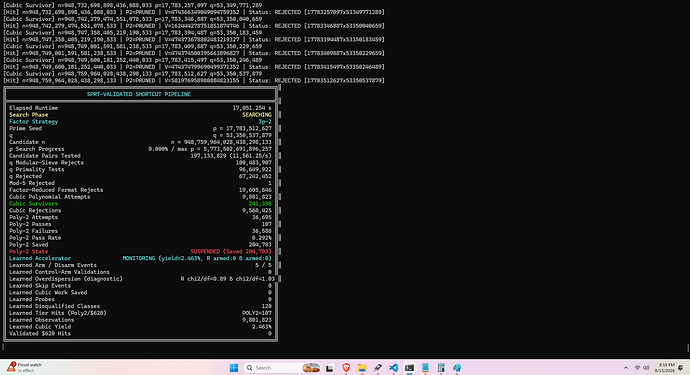The image size is (690, 375).
Task: Click the 'Poly-2 Pass Rate' label
Action: [x=35, y=238]
